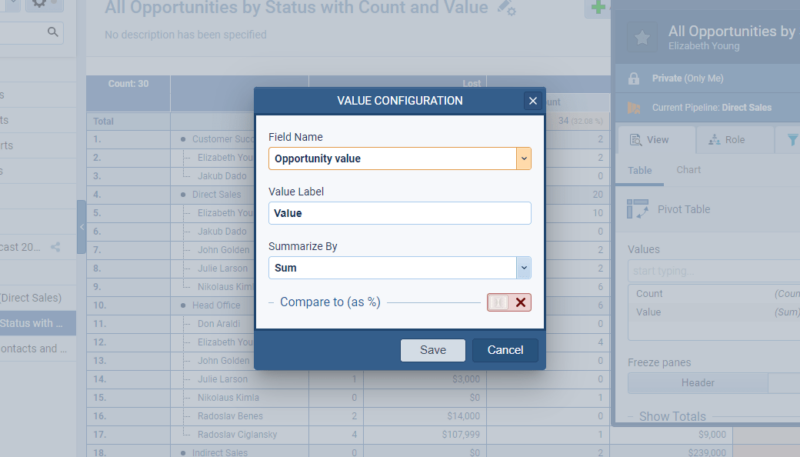
Task: Toggle the Header freeze panes button
Action: point(697,383)
